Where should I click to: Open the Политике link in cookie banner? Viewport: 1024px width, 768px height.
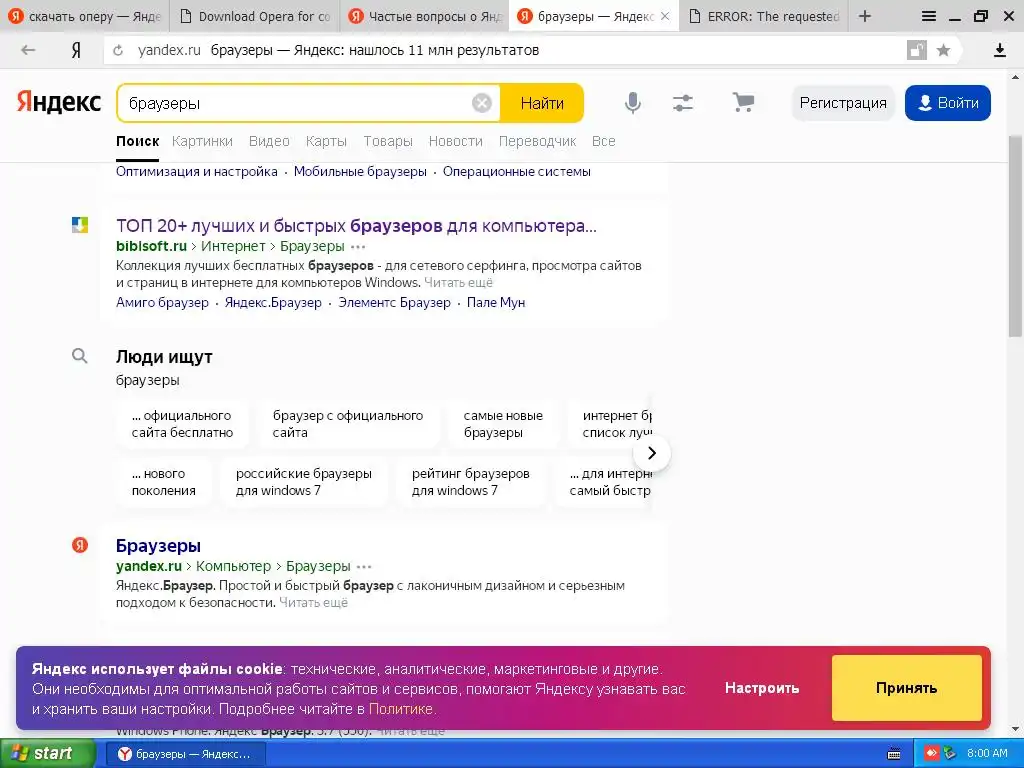(x=400, y=709)
